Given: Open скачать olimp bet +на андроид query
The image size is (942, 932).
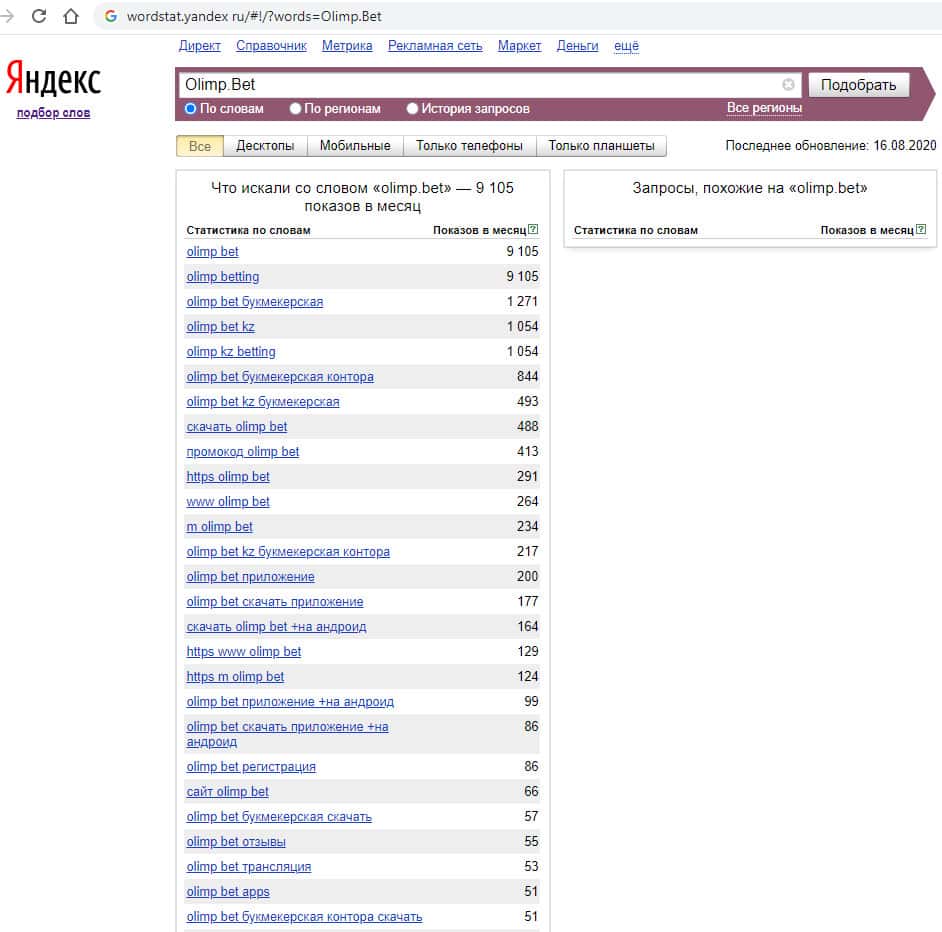Looking at the screenshot, I should click(276, 627).
